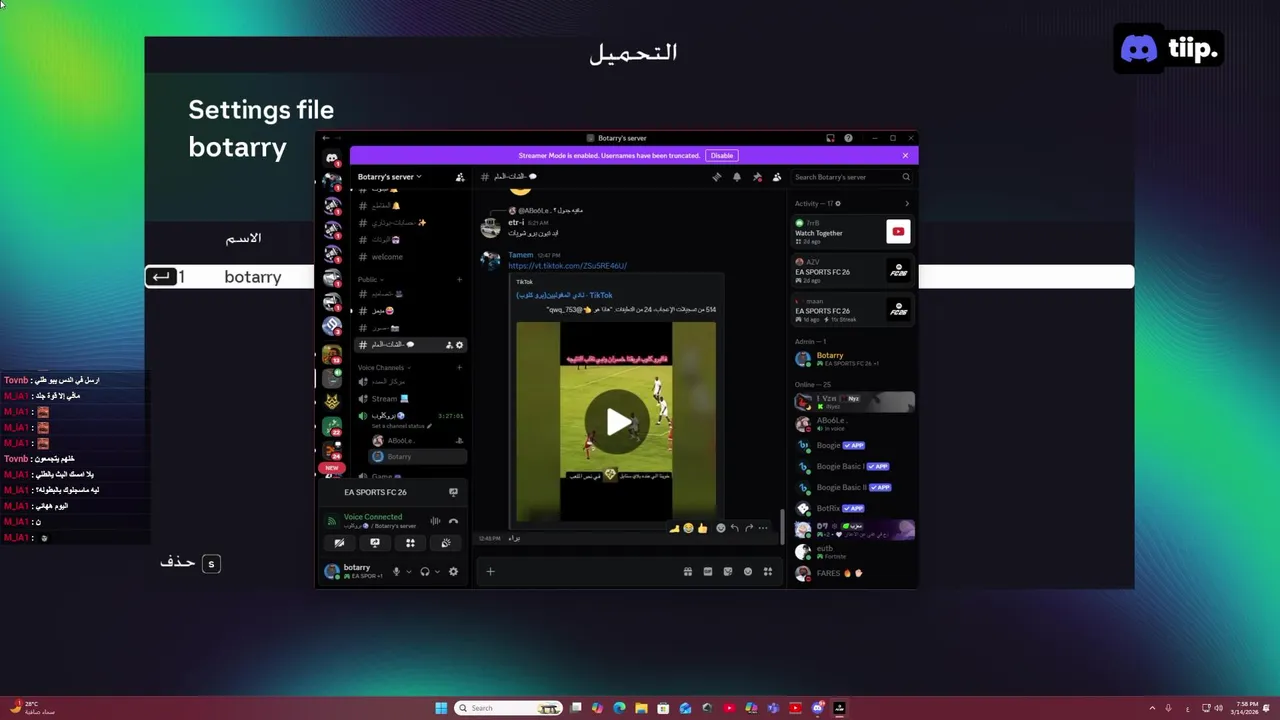Image resolution: width=1280 pixels, height=720 pixels.
Task: Play the embedded TikTok video
Action: 617,422
